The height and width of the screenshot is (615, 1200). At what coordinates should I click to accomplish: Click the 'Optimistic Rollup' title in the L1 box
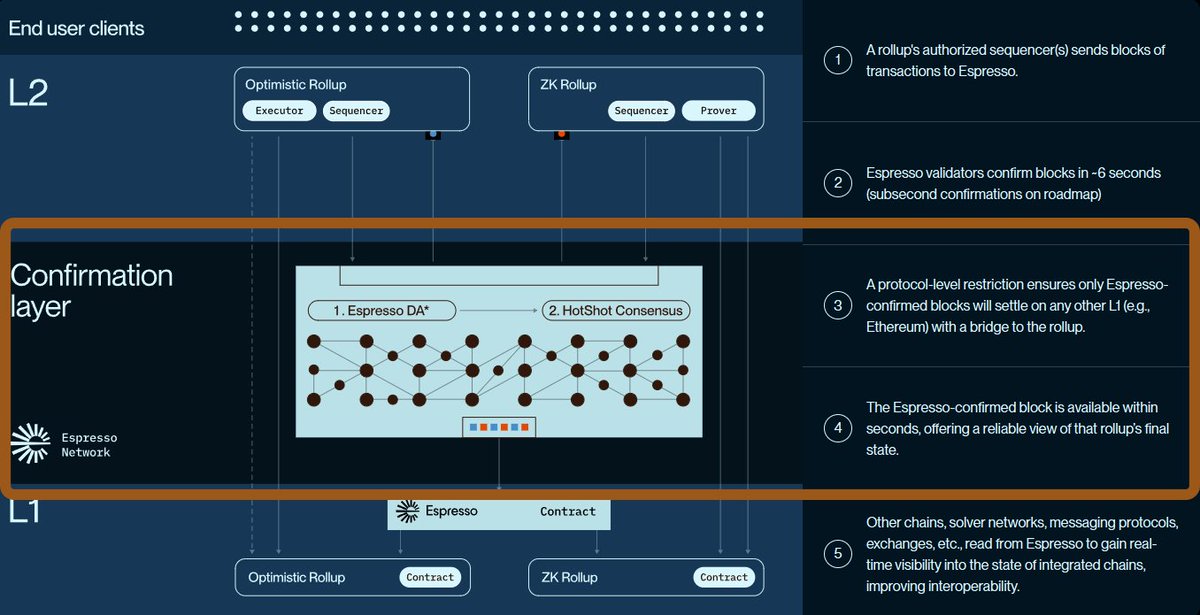click(297, 577)
